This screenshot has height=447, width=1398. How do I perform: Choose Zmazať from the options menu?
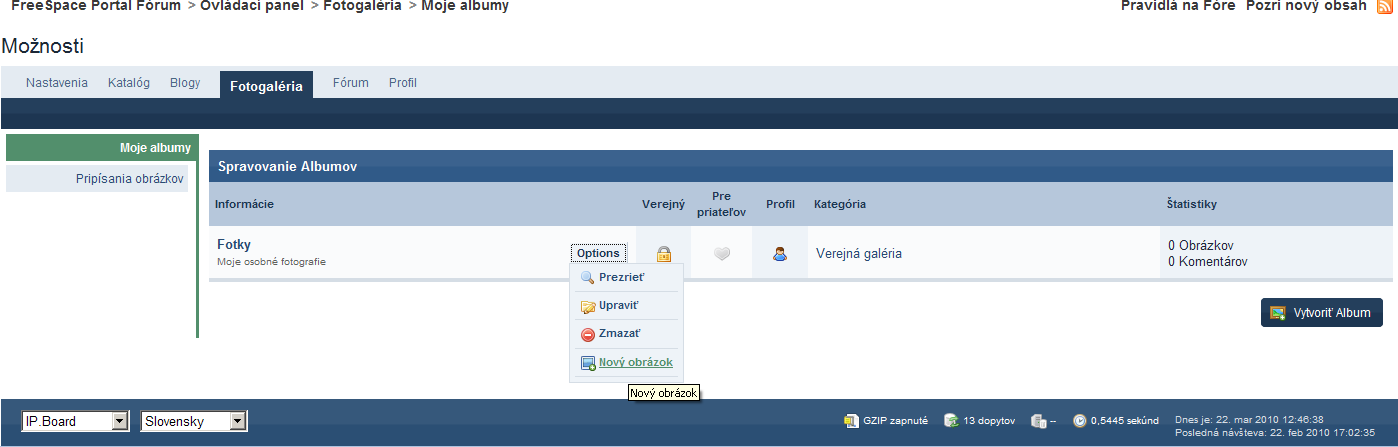tap(619, 333)
